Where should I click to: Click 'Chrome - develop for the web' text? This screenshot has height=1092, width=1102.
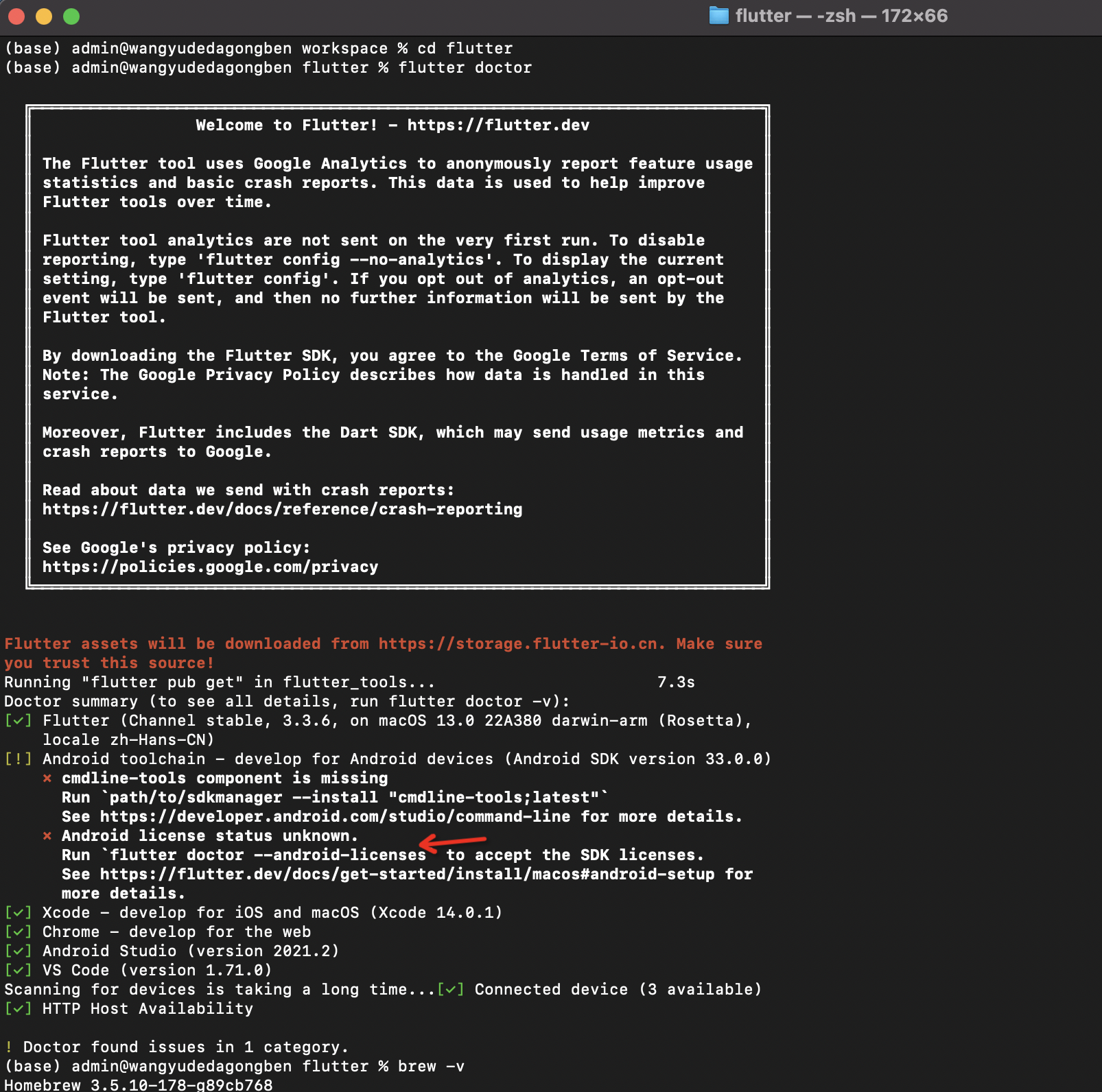coord(176,932)
